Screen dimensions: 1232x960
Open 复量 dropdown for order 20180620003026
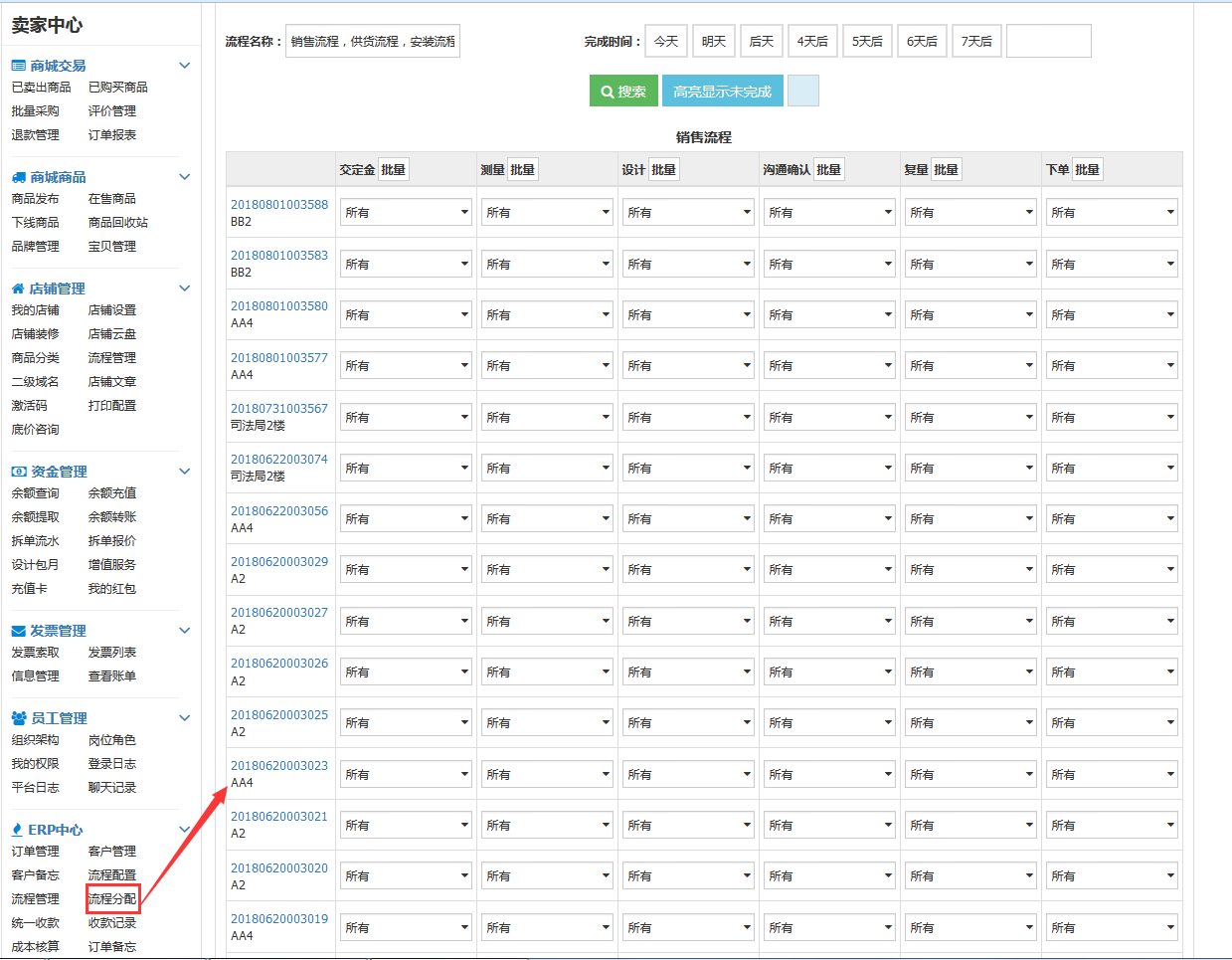(x=971, y=672)
